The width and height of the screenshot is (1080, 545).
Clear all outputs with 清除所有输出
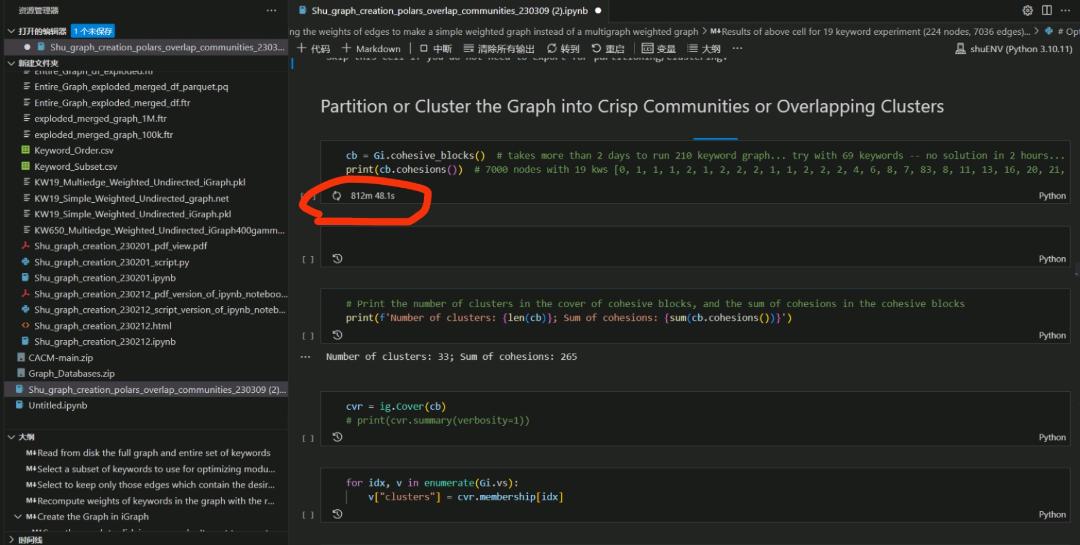click(x=498, y=48)
